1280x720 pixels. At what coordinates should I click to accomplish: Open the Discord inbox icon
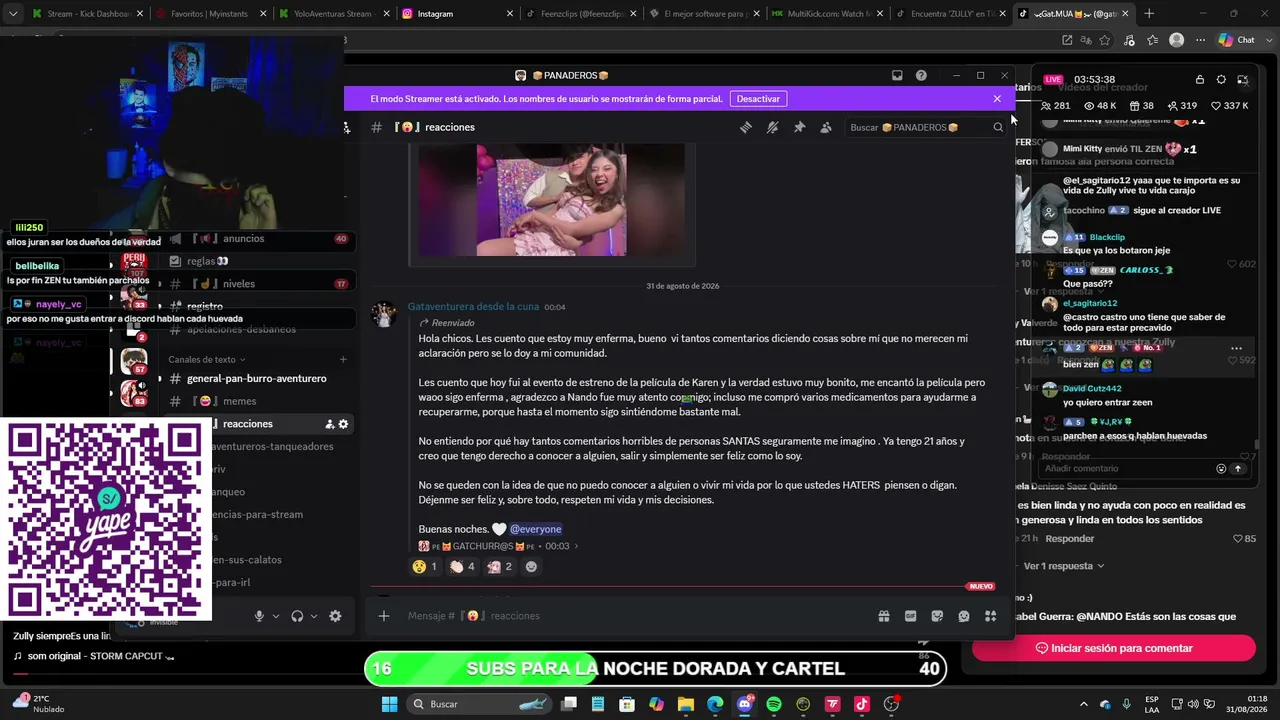897,76
